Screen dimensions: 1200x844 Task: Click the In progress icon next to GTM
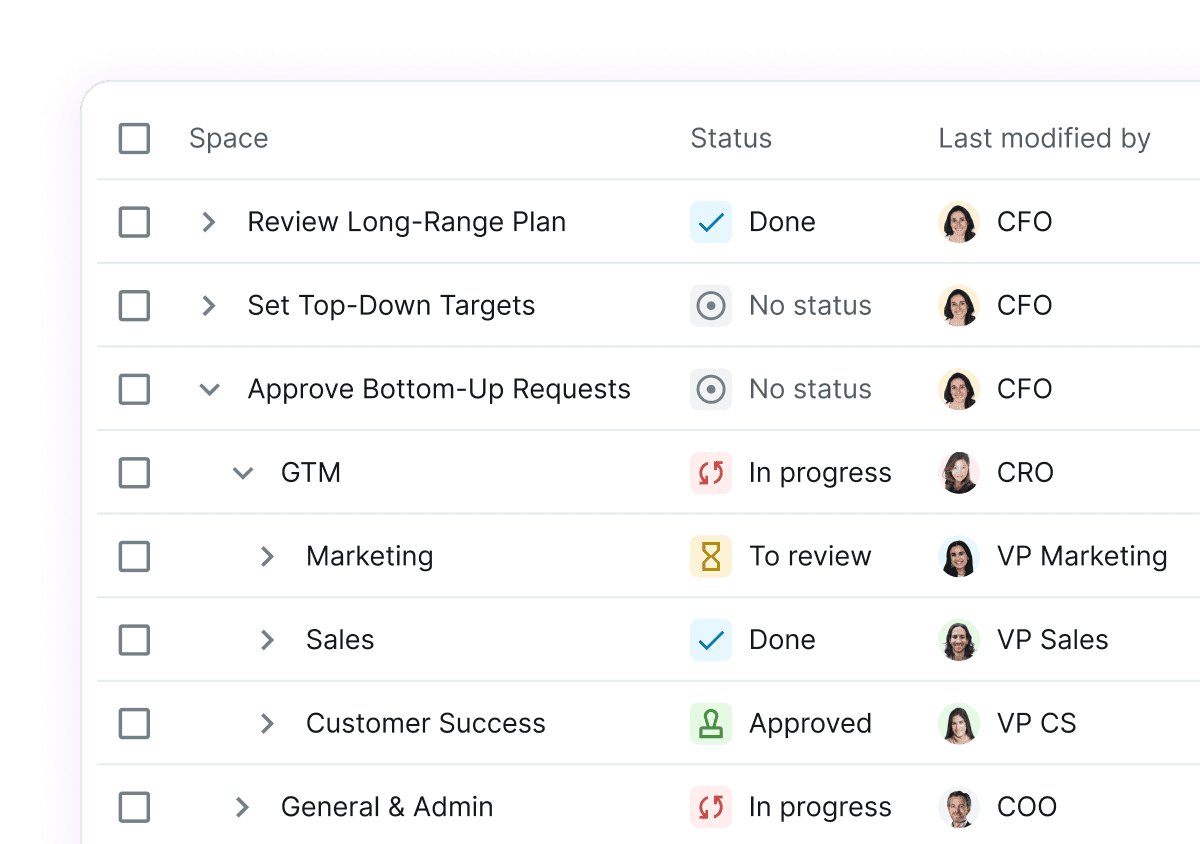[x=711, y=472]
